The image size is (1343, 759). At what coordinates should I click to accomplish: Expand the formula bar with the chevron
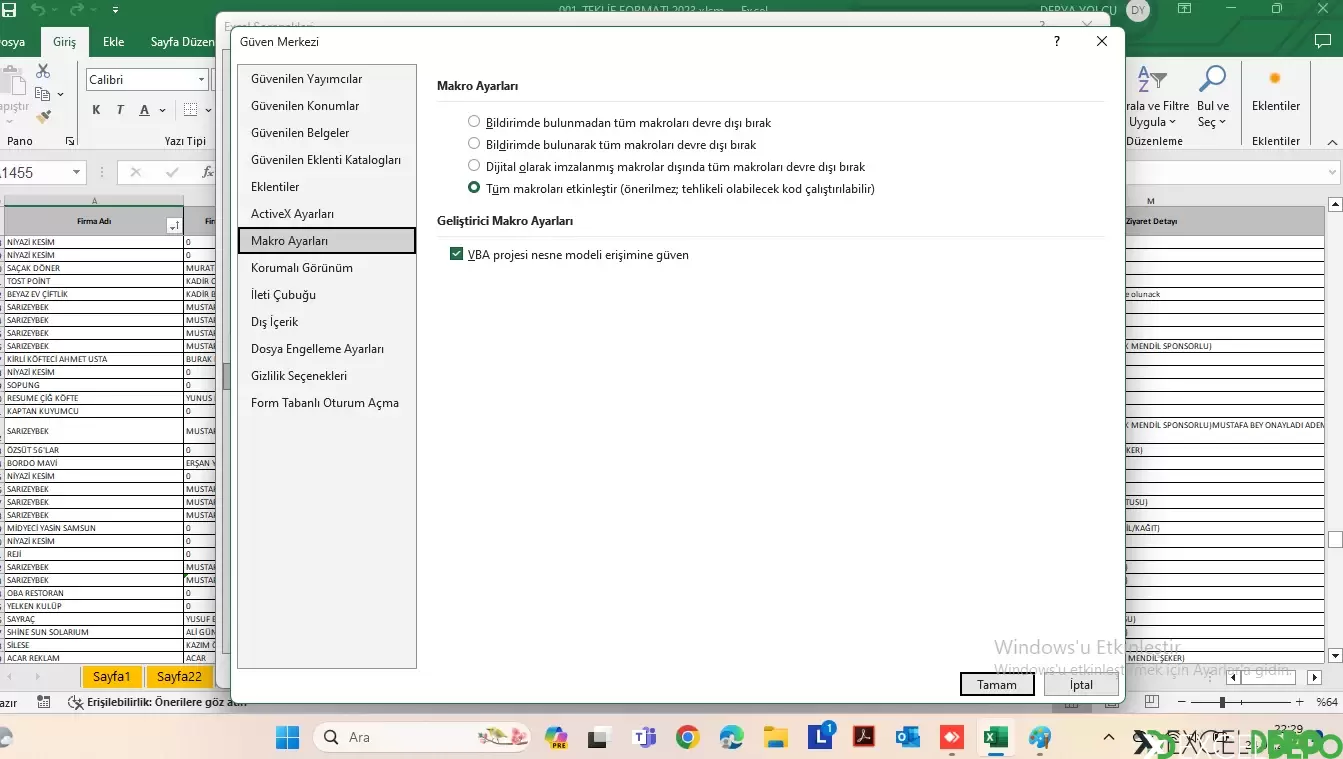pos(1333,172)
